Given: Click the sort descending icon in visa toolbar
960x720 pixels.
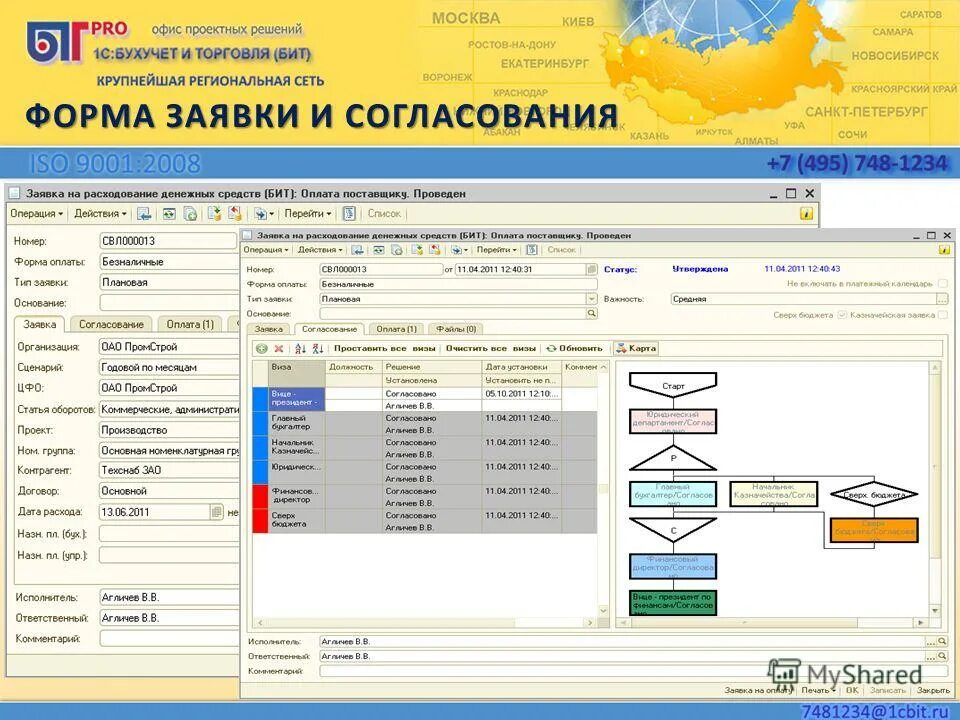Looking at the screenshot, I should pos(317,348).
